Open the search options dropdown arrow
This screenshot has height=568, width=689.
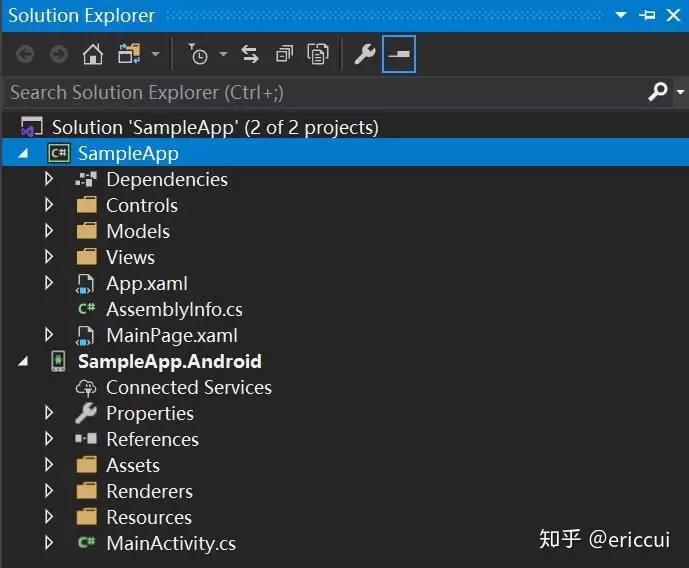click(680, 92)
